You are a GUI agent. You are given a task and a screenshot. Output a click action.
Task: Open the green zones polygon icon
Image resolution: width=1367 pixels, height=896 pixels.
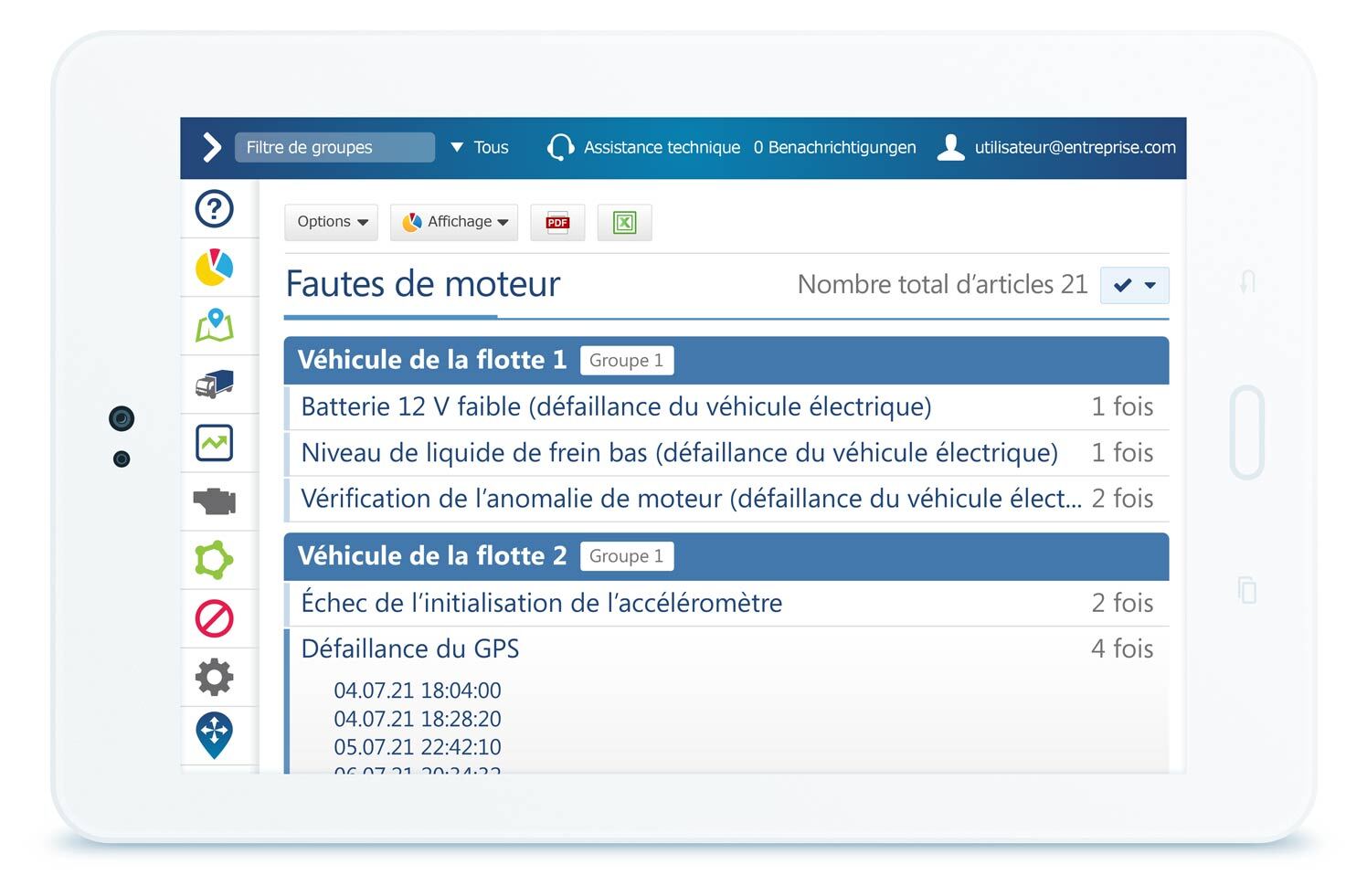click(x=215, y=560)
